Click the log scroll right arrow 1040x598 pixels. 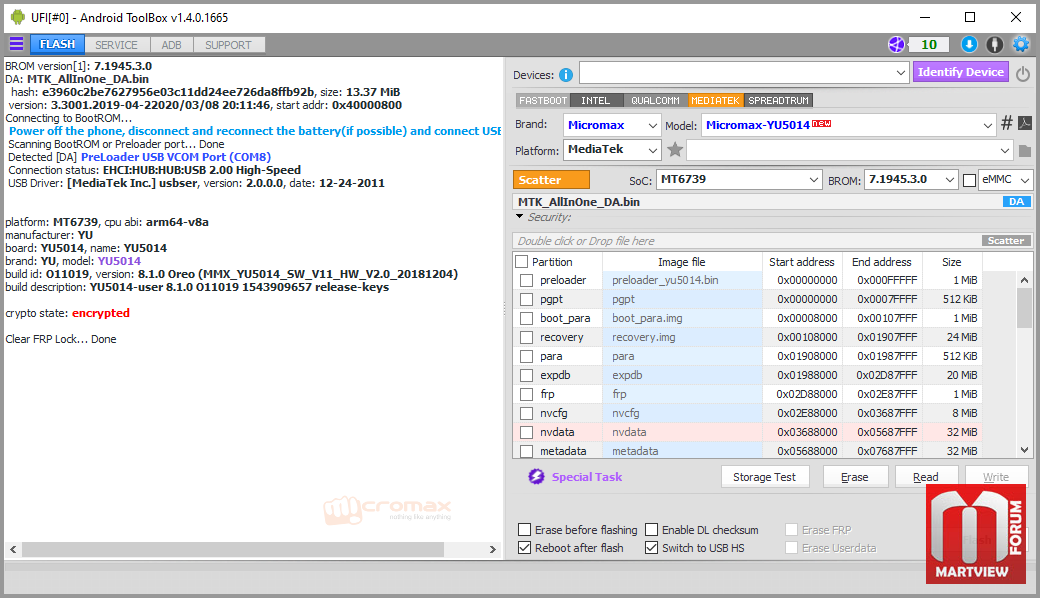[x=492, y=549]
